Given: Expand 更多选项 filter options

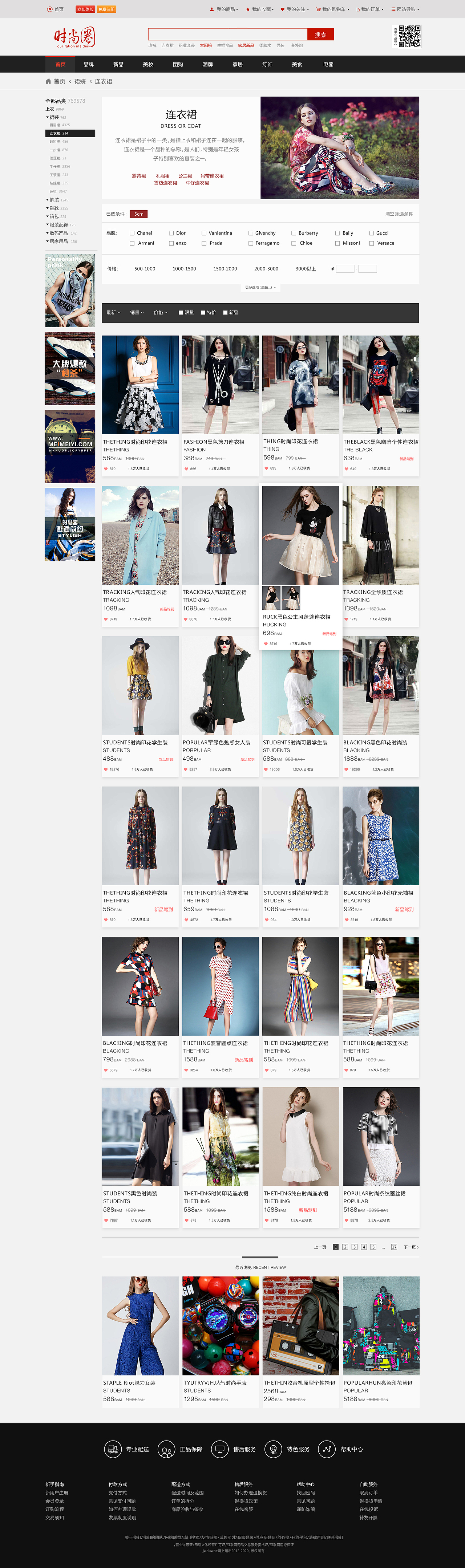Looking at the screenshot, I should pos(260,287).
